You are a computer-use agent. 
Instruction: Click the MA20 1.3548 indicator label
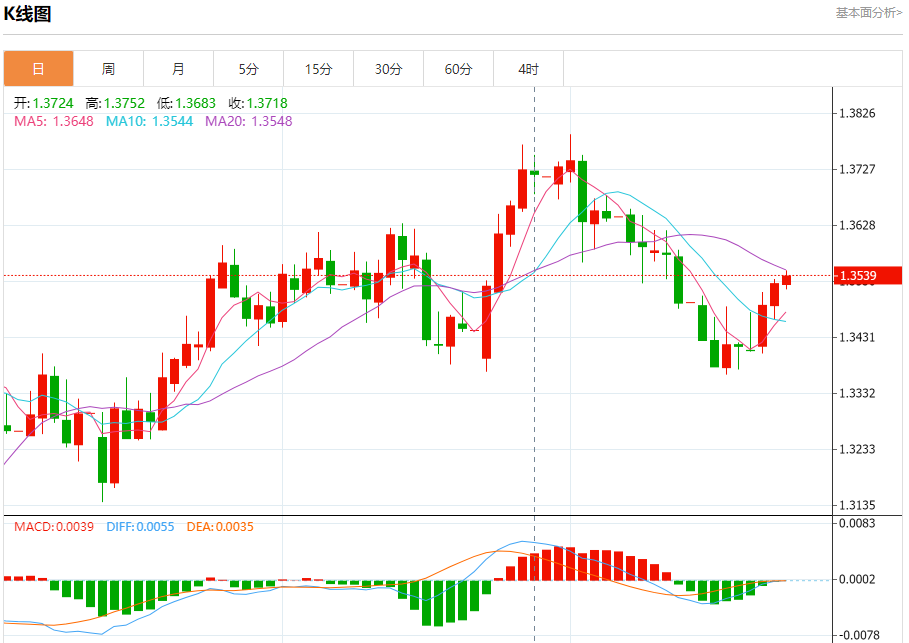[248, 121]
